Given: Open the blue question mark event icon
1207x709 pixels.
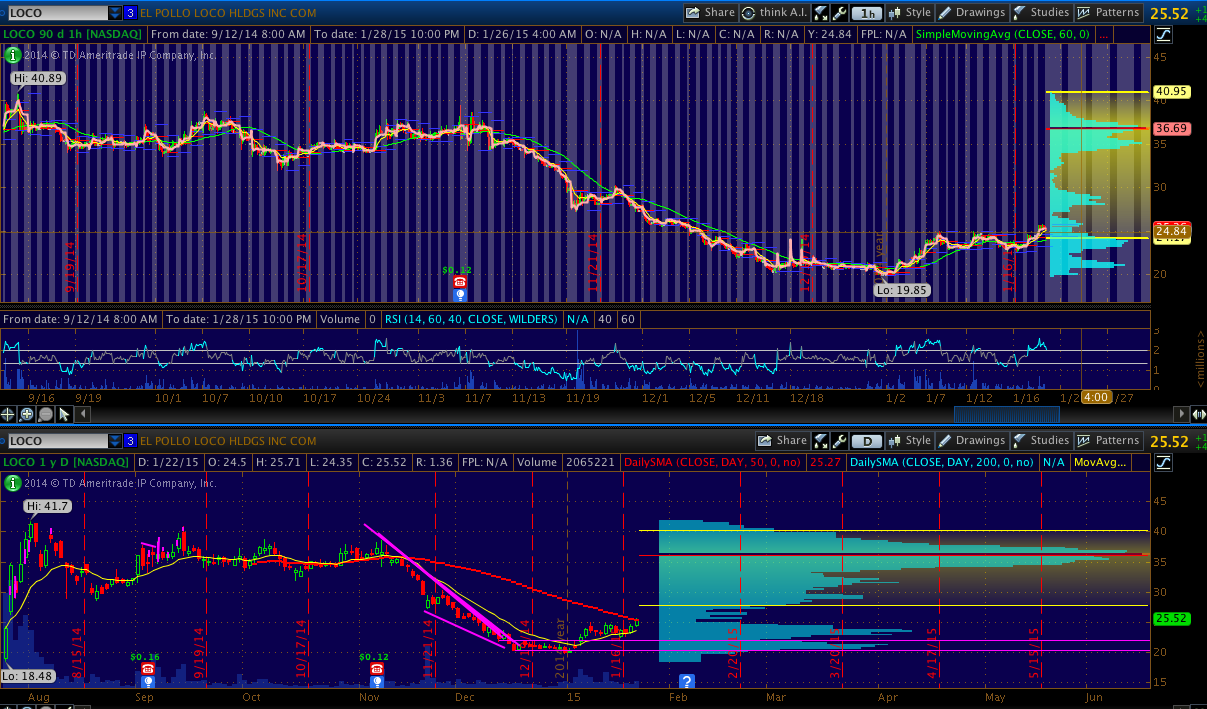Looking at the screenshot, I should coord(687,681).
